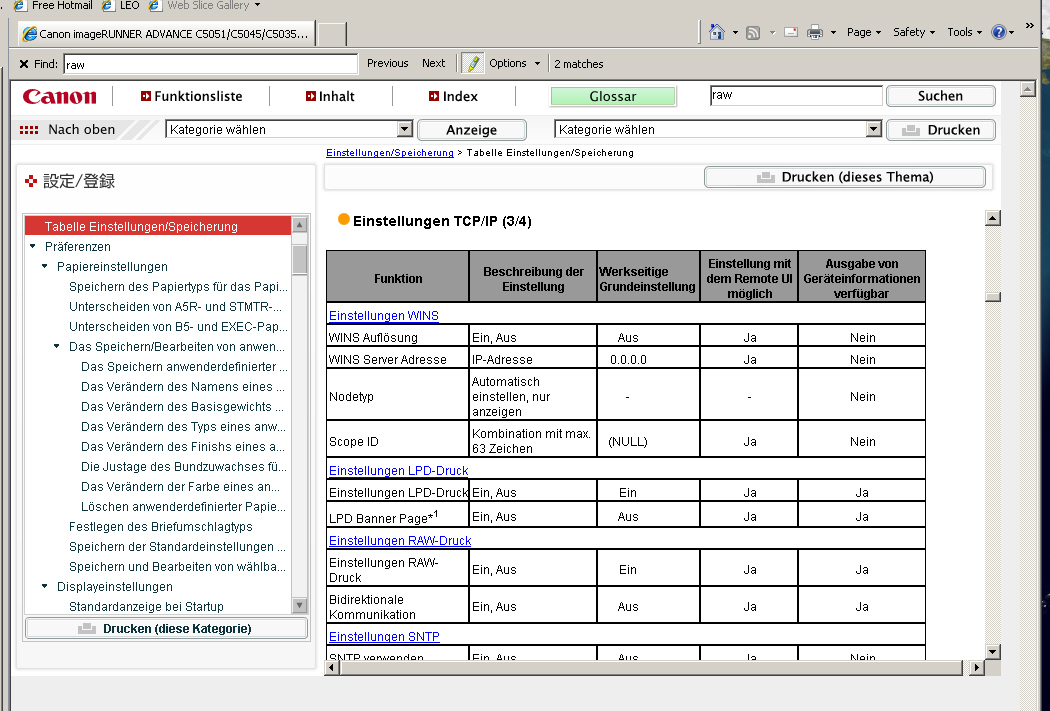Open the LEO favorites link

pos(121,5)
